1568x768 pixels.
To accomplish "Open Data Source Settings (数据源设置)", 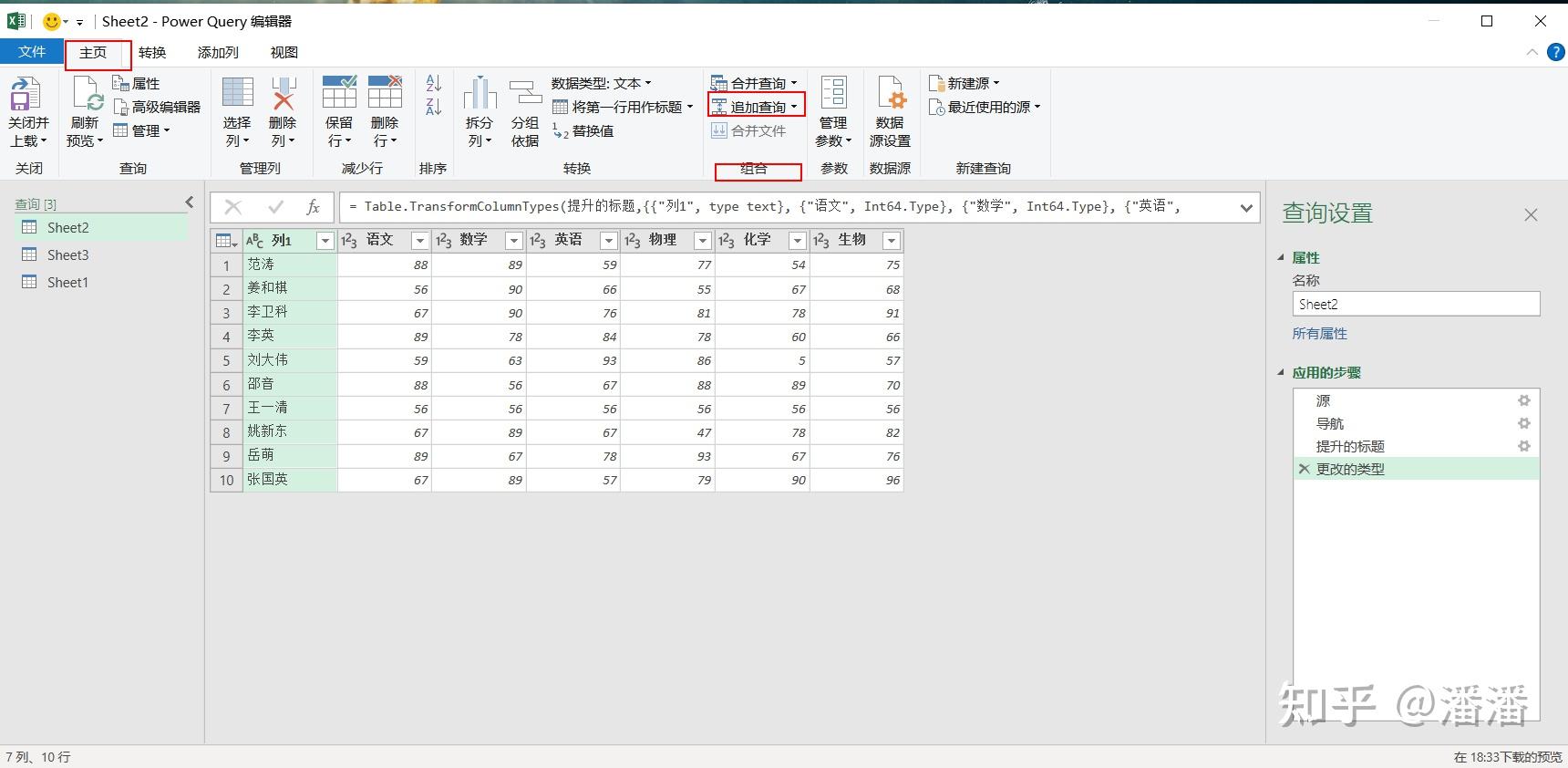I will tap(890, 112).
